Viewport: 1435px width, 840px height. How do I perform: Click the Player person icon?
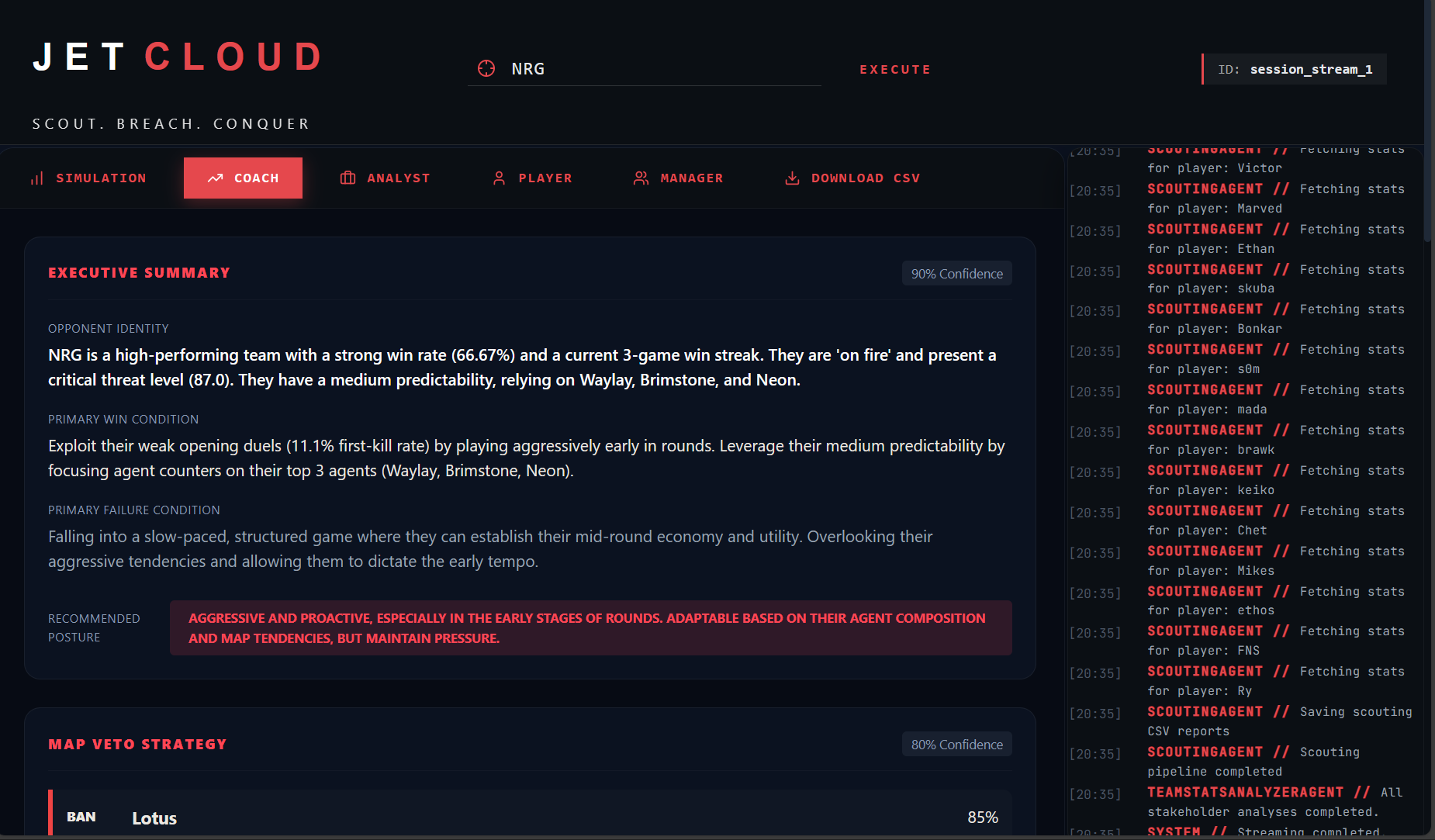point(500,178)
